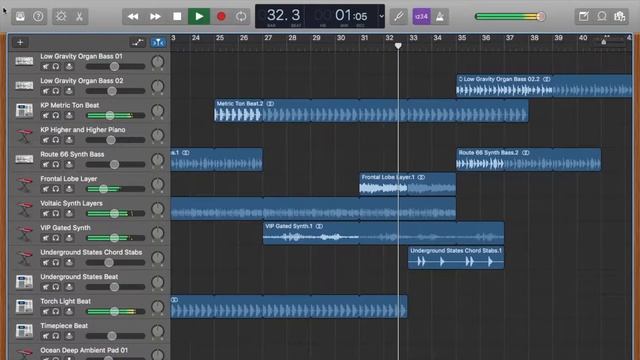Screen dimensions: 640x360
Task: Solo the VIP Gated Synth track
Action: (56, 238)
